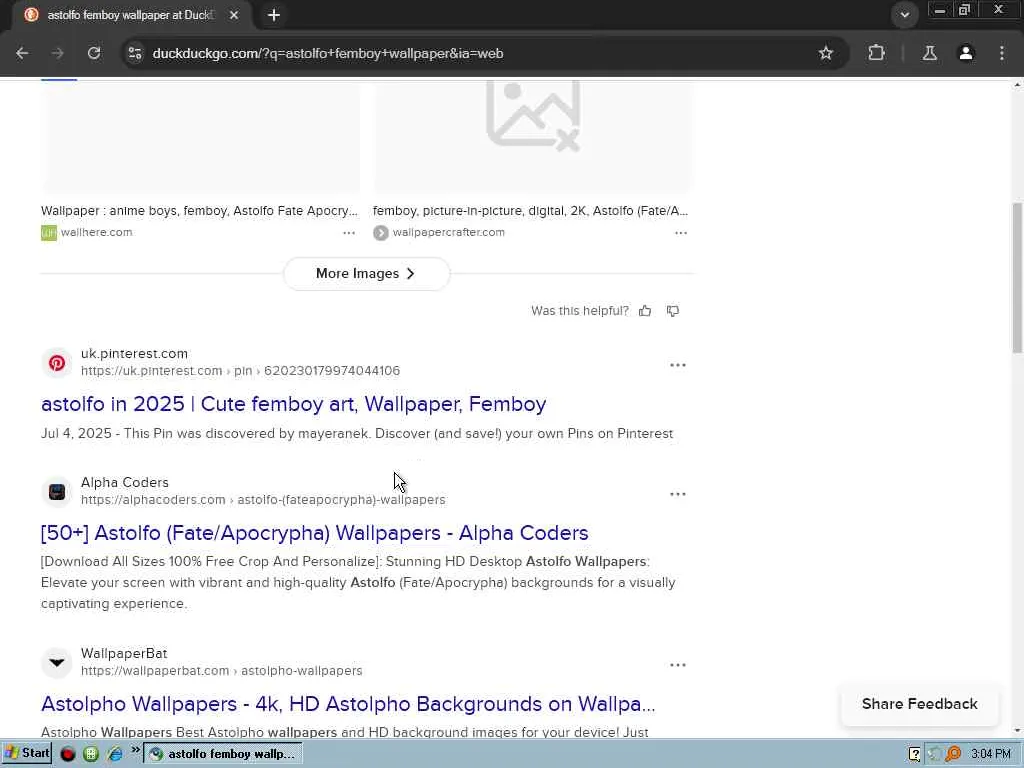Click the wallhere.com source link
The height and width of the screenshot is (768, 1024).
96,232
